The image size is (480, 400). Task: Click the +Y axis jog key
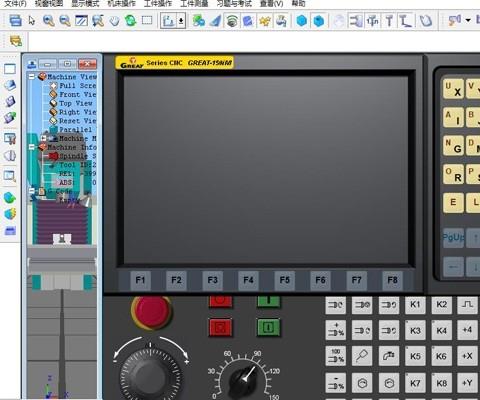click(x=467, y=383)
